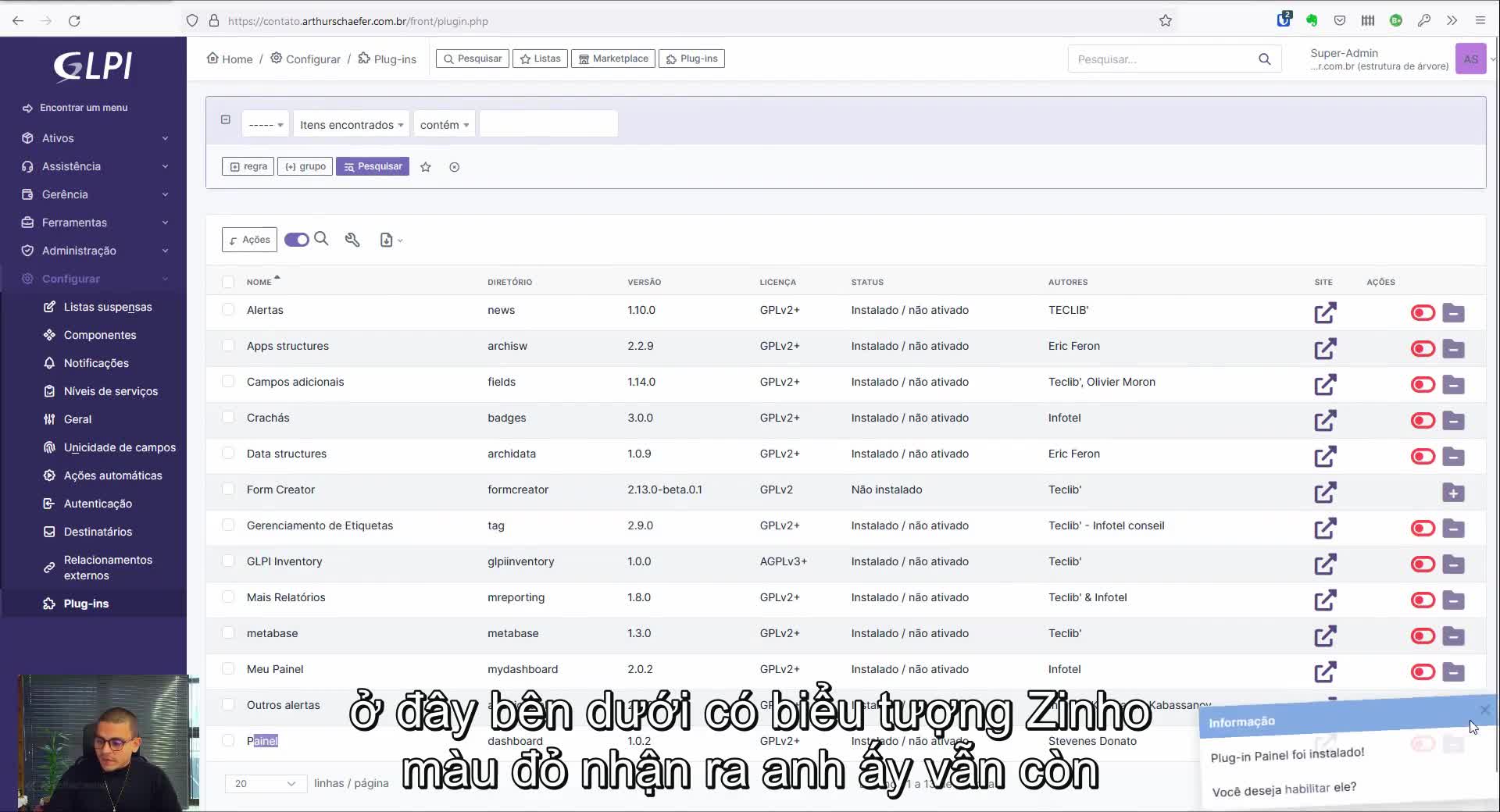This screenshot has height=812, width=1500.
Task: Expand Gerência sidebar menu
Action: tap(94, 194)
